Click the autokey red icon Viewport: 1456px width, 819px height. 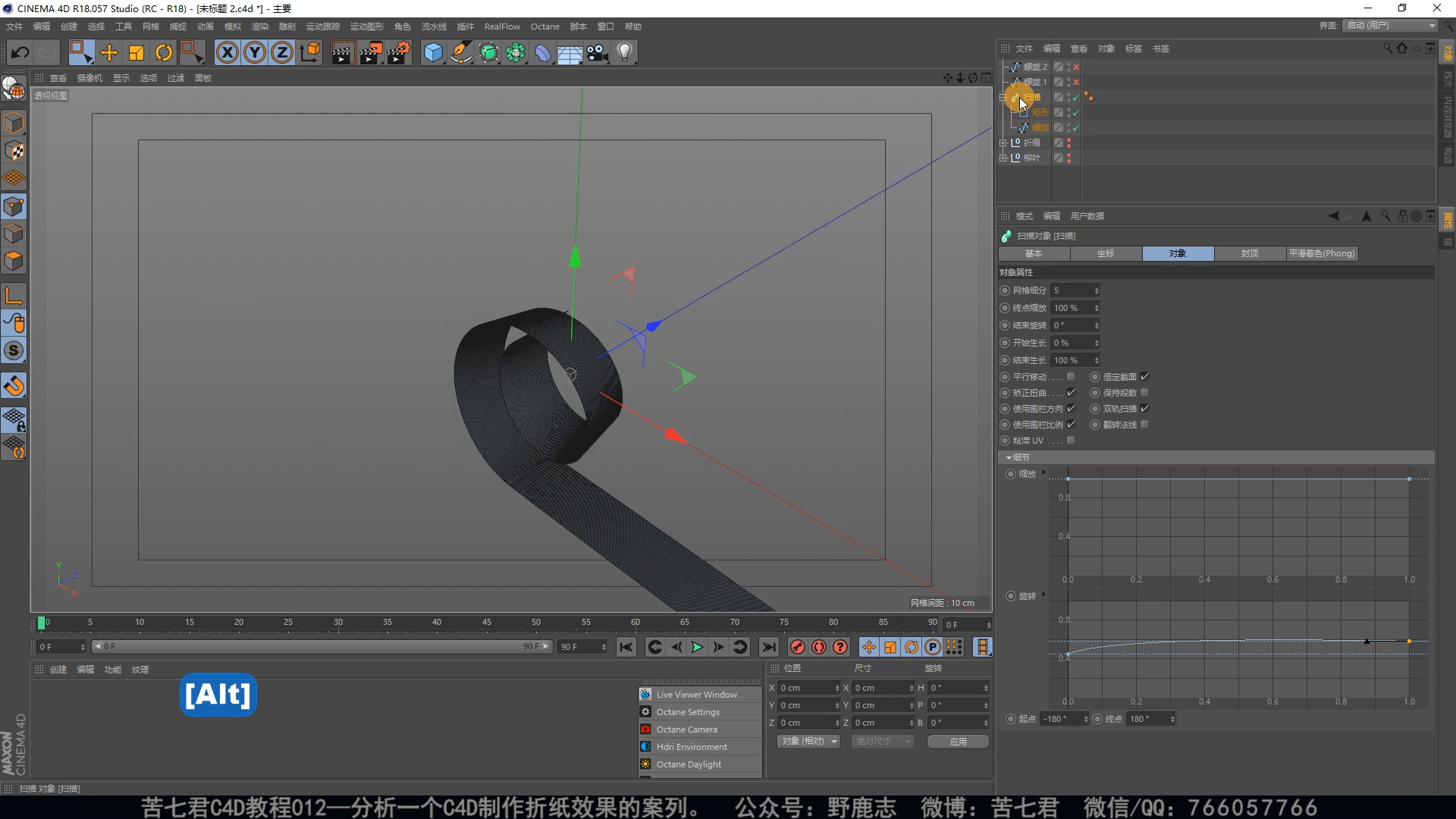point(819,647)
